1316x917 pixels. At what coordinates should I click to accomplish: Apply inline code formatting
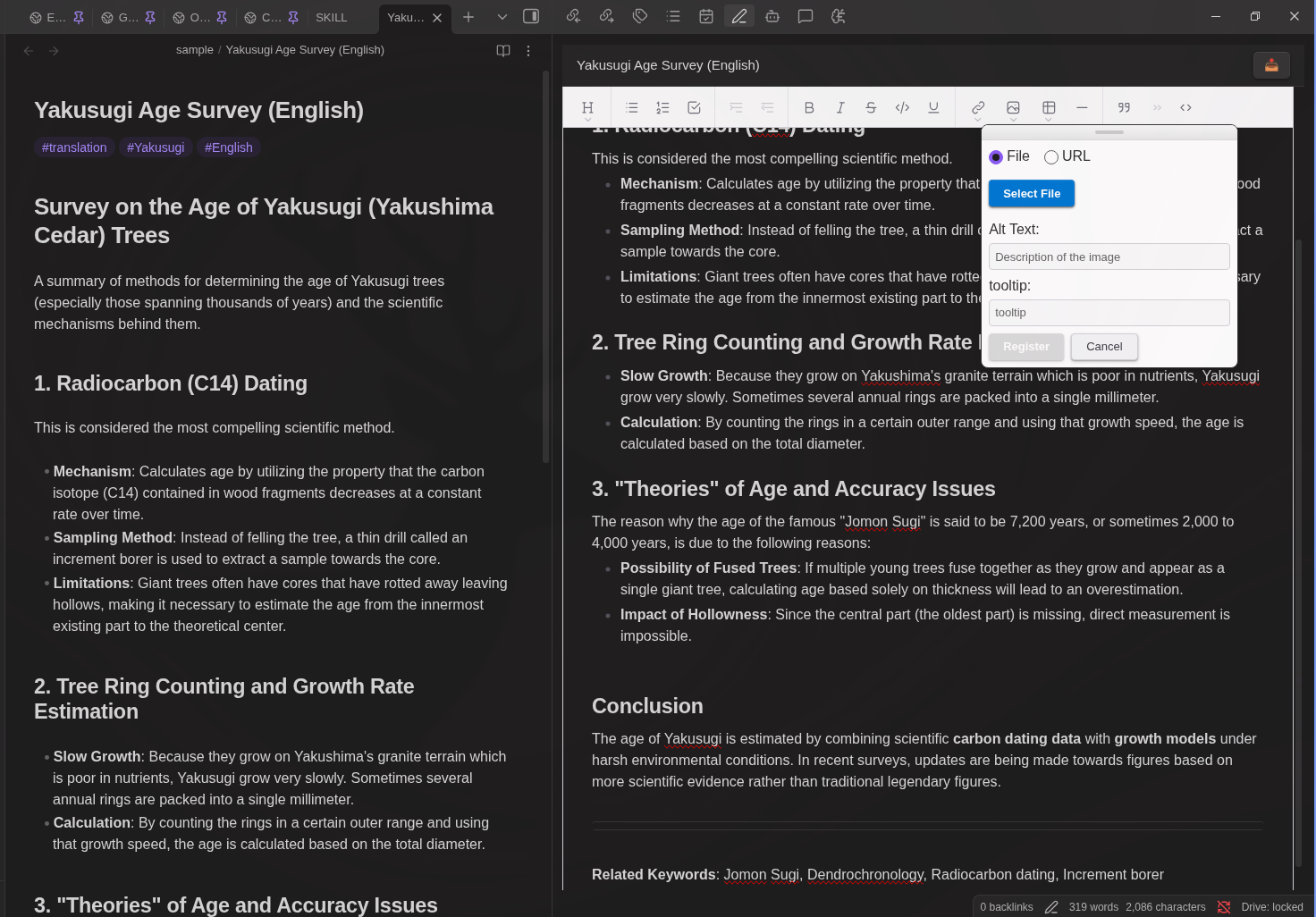(x=902, y=107)
